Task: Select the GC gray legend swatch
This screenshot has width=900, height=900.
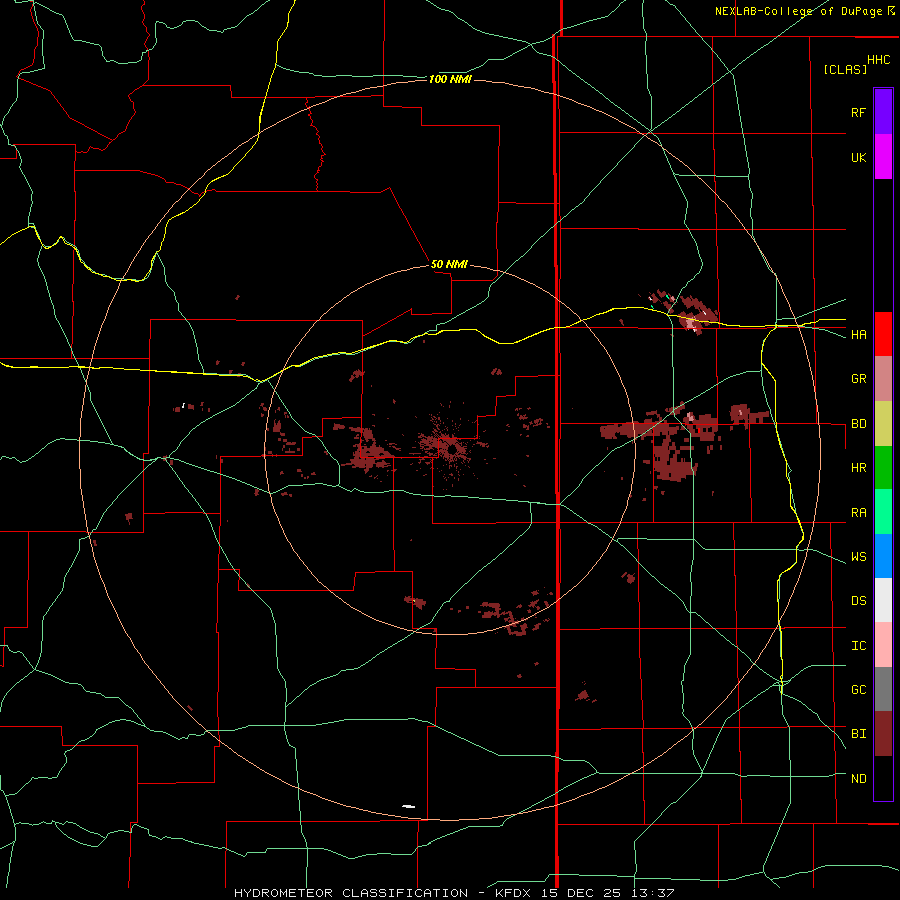Action: tap(883, 689)
